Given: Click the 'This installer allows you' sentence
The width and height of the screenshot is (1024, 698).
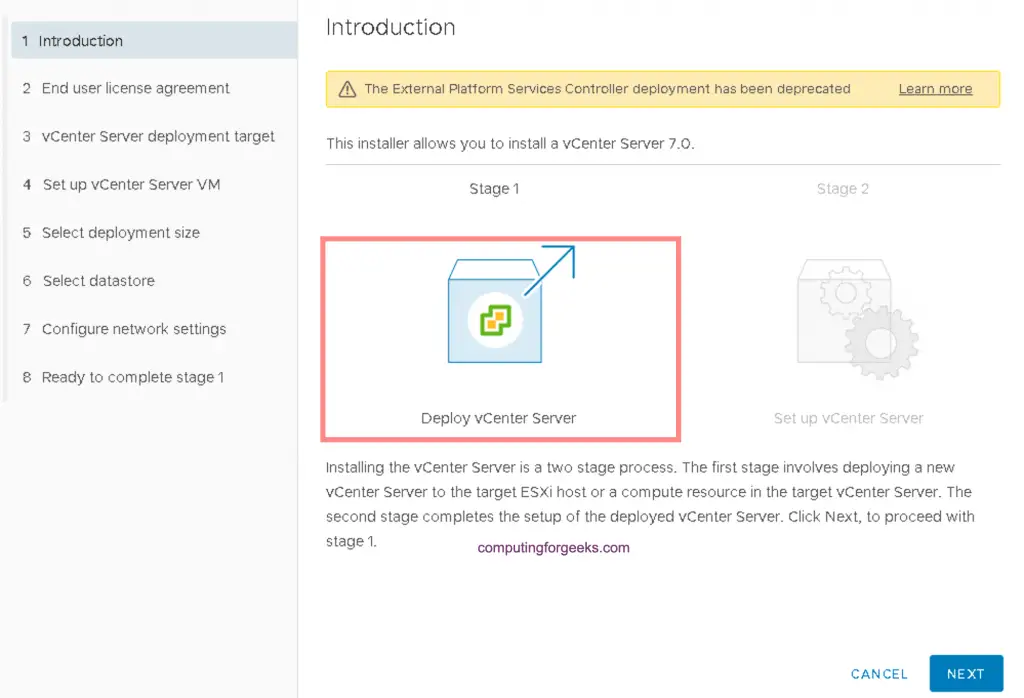Looking at the screenshot, I should [x=510, y=144].
